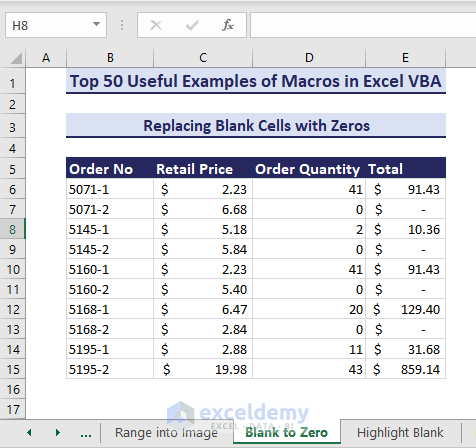Viewport: 476px width, 448px height.
Task: Select row 17 header
Action: pyautogui.click(x=13, y=409)
